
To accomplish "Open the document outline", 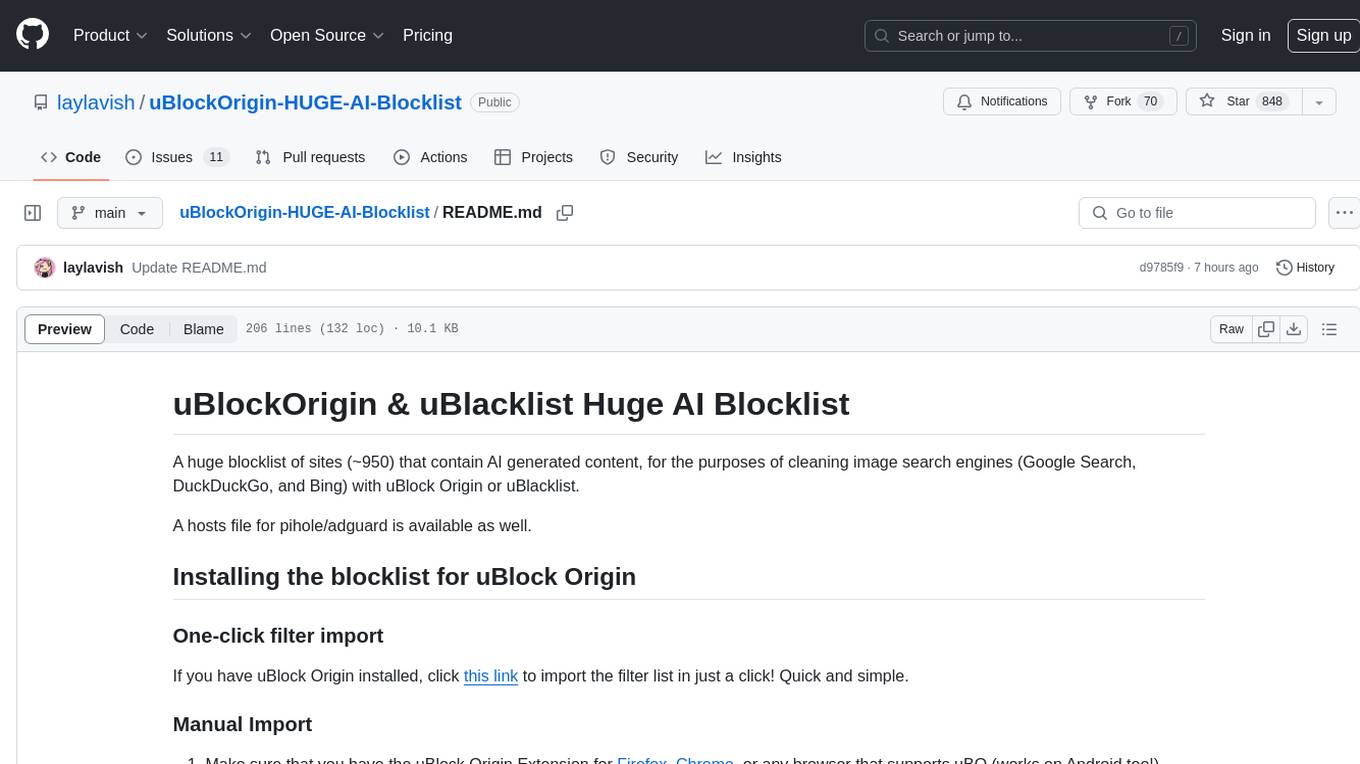I will [x=1329, y=329].
